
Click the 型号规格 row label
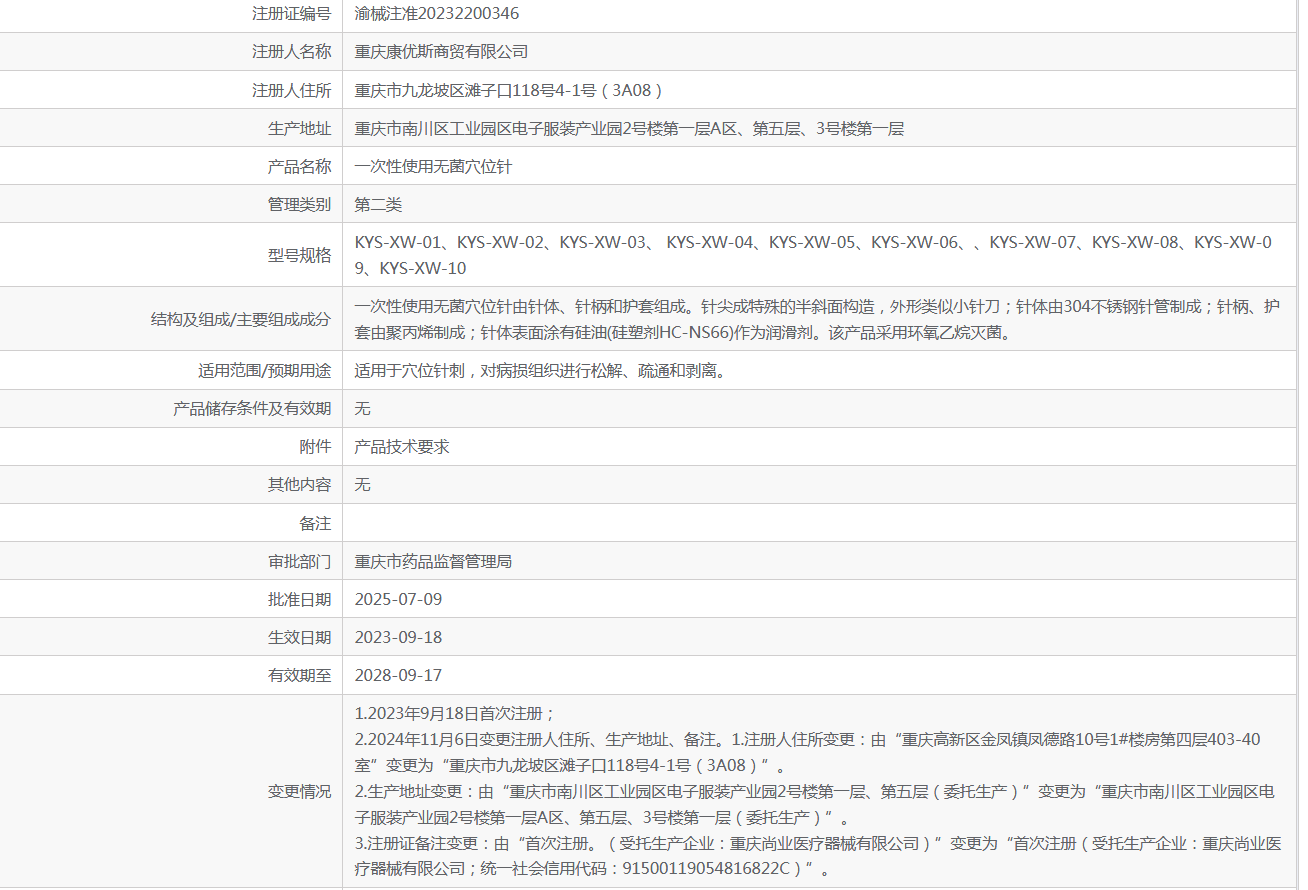(299, 255)
